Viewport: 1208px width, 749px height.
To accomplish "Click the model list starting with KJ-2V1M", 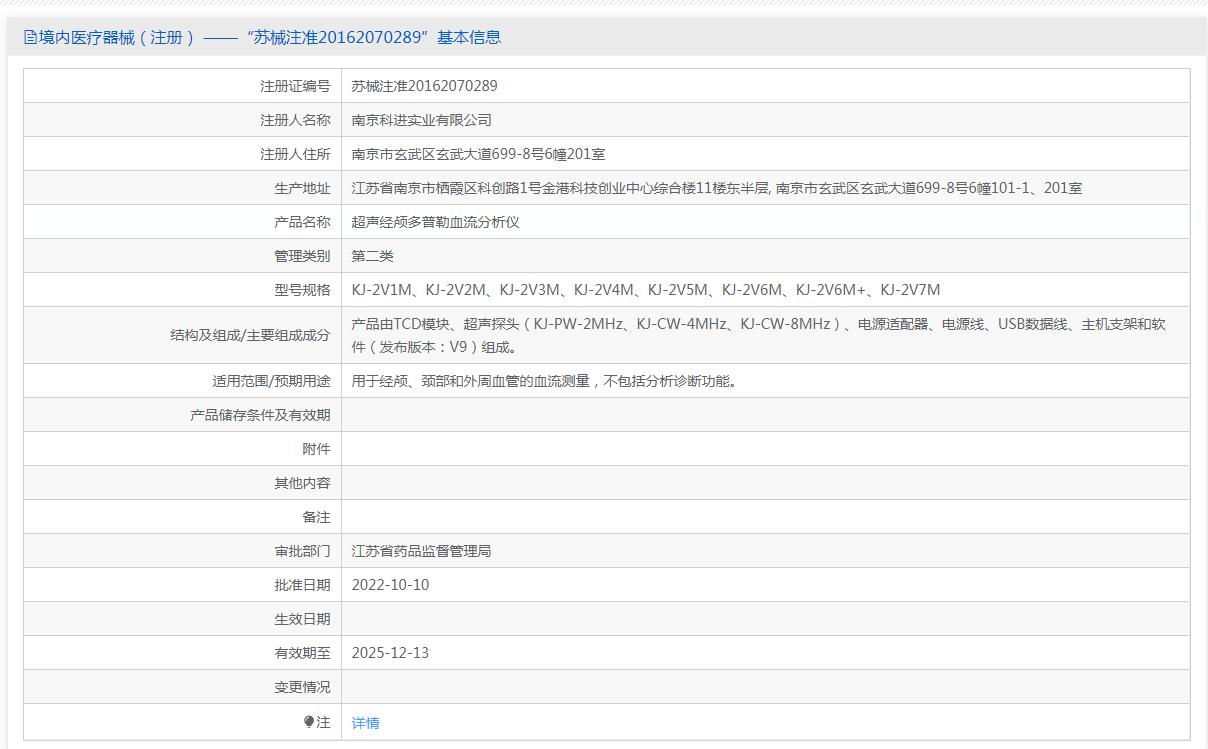I will (x=645, y=290).
